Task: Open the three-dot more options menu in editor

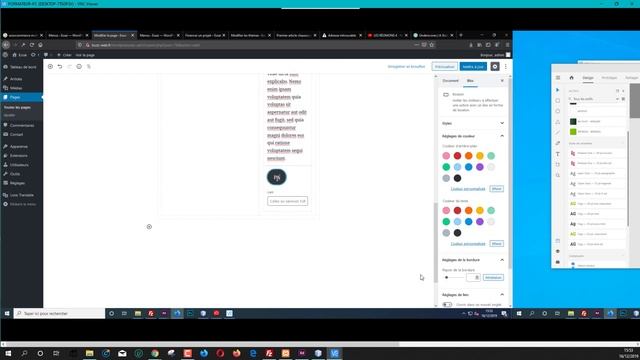Action: (506, 67)
